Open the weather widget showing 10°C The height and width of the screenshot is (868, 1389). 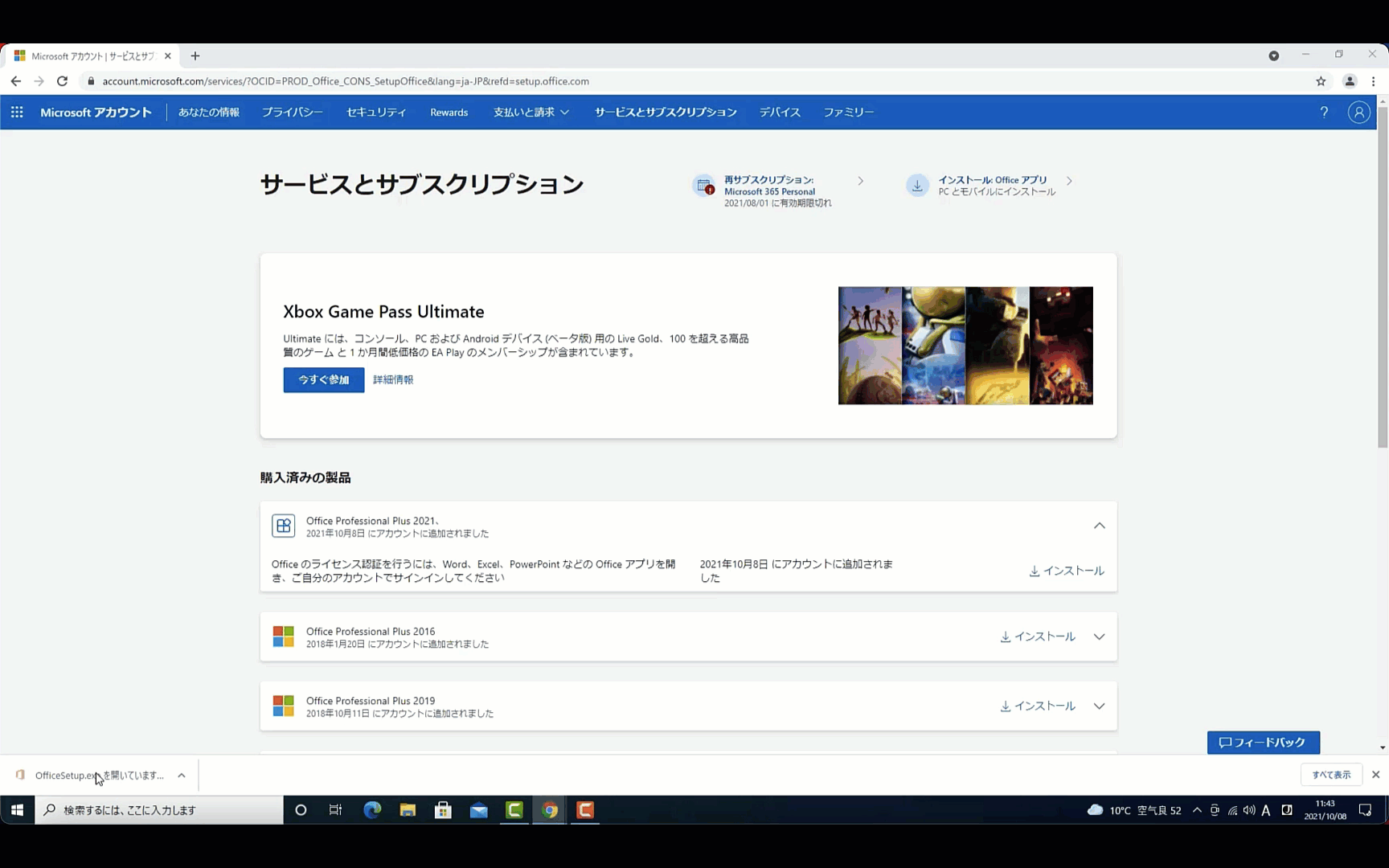(x=1133, y=810)
